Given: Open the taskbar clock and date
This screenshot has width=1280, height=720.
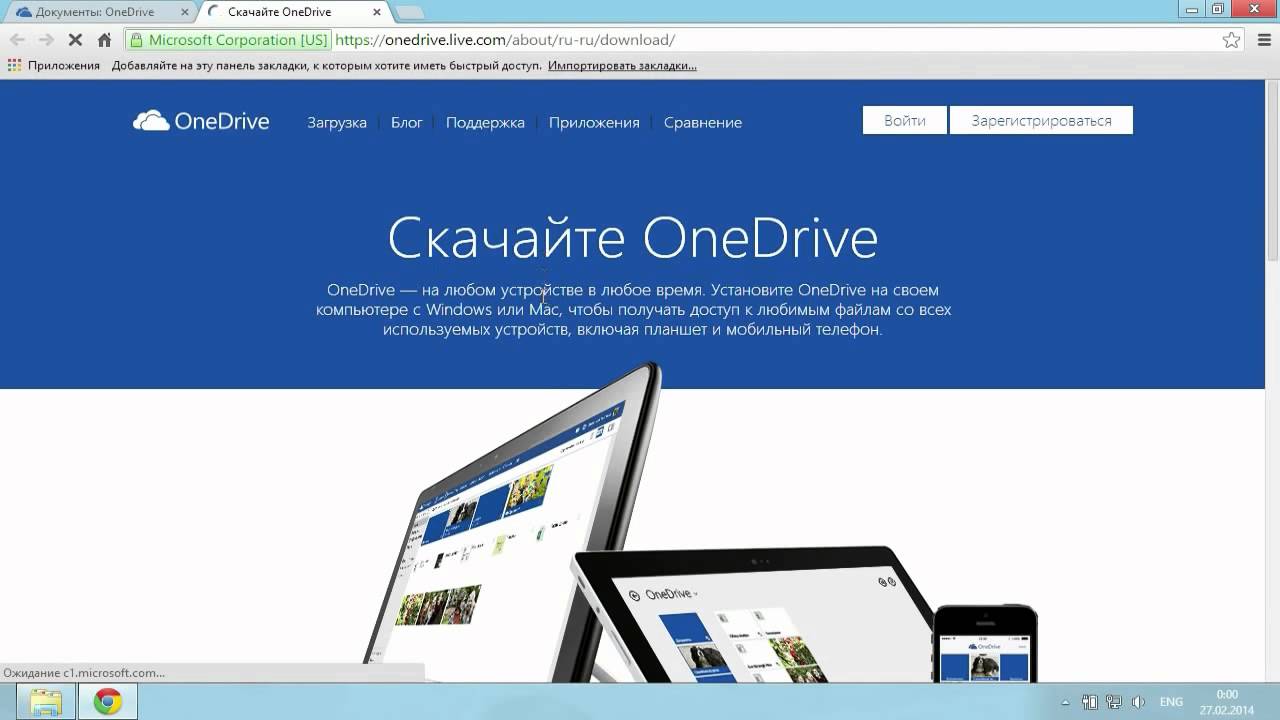Looking at the screenshot, I should 1227,702.
